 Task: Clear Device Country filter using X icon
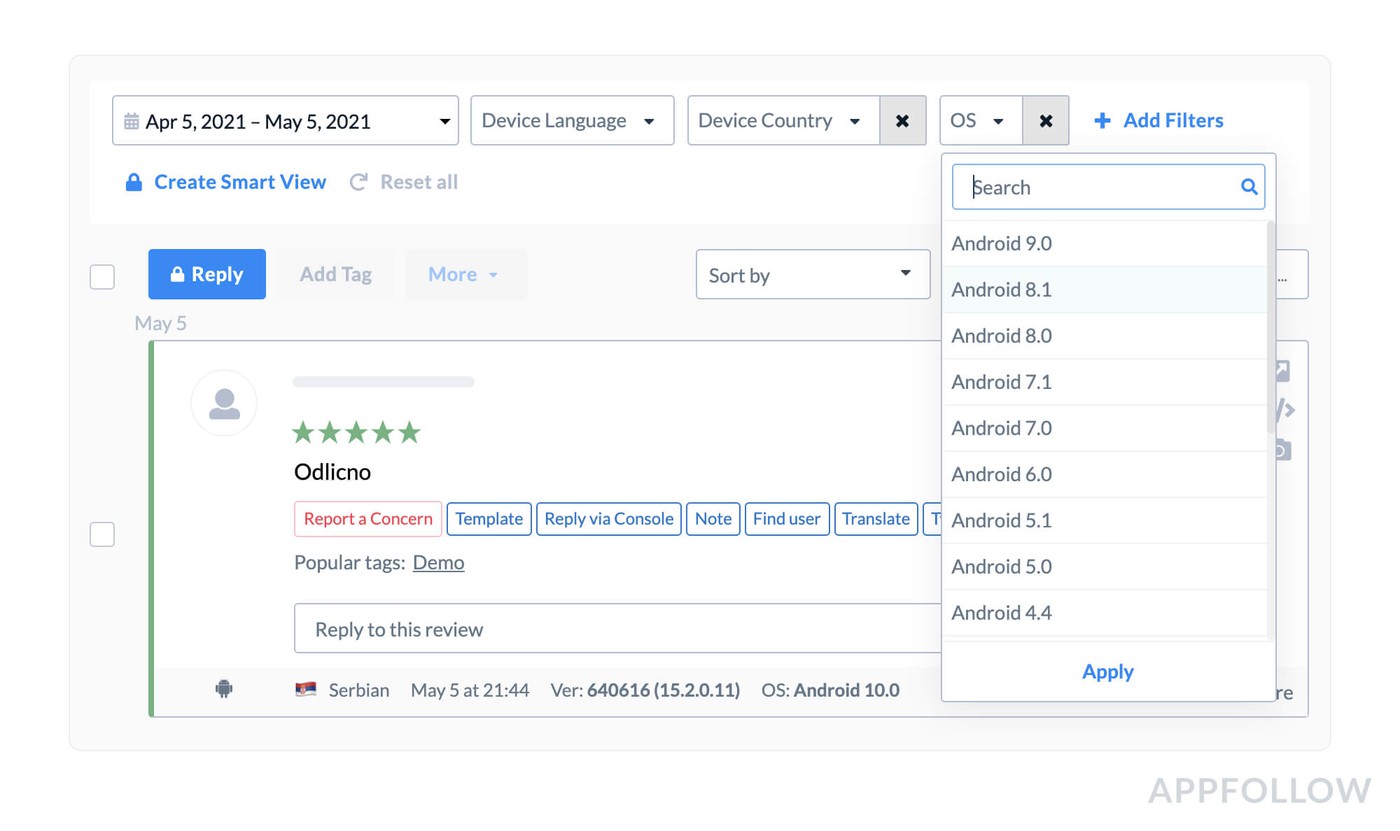902,121
